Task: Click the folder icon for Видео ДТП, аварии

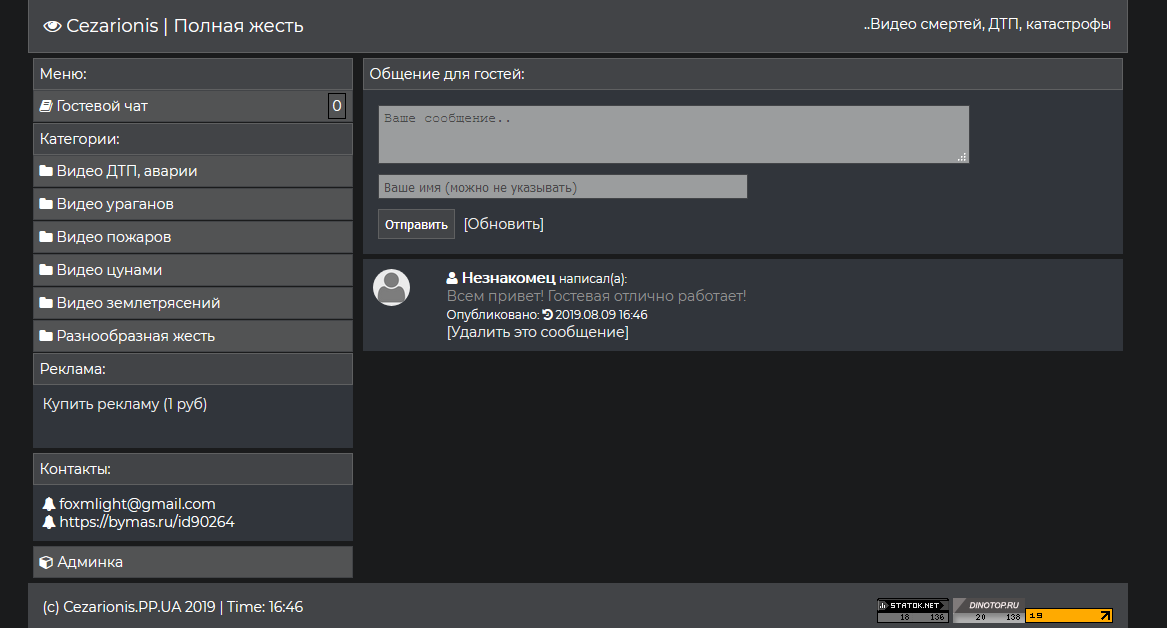Action: [46, 171]
